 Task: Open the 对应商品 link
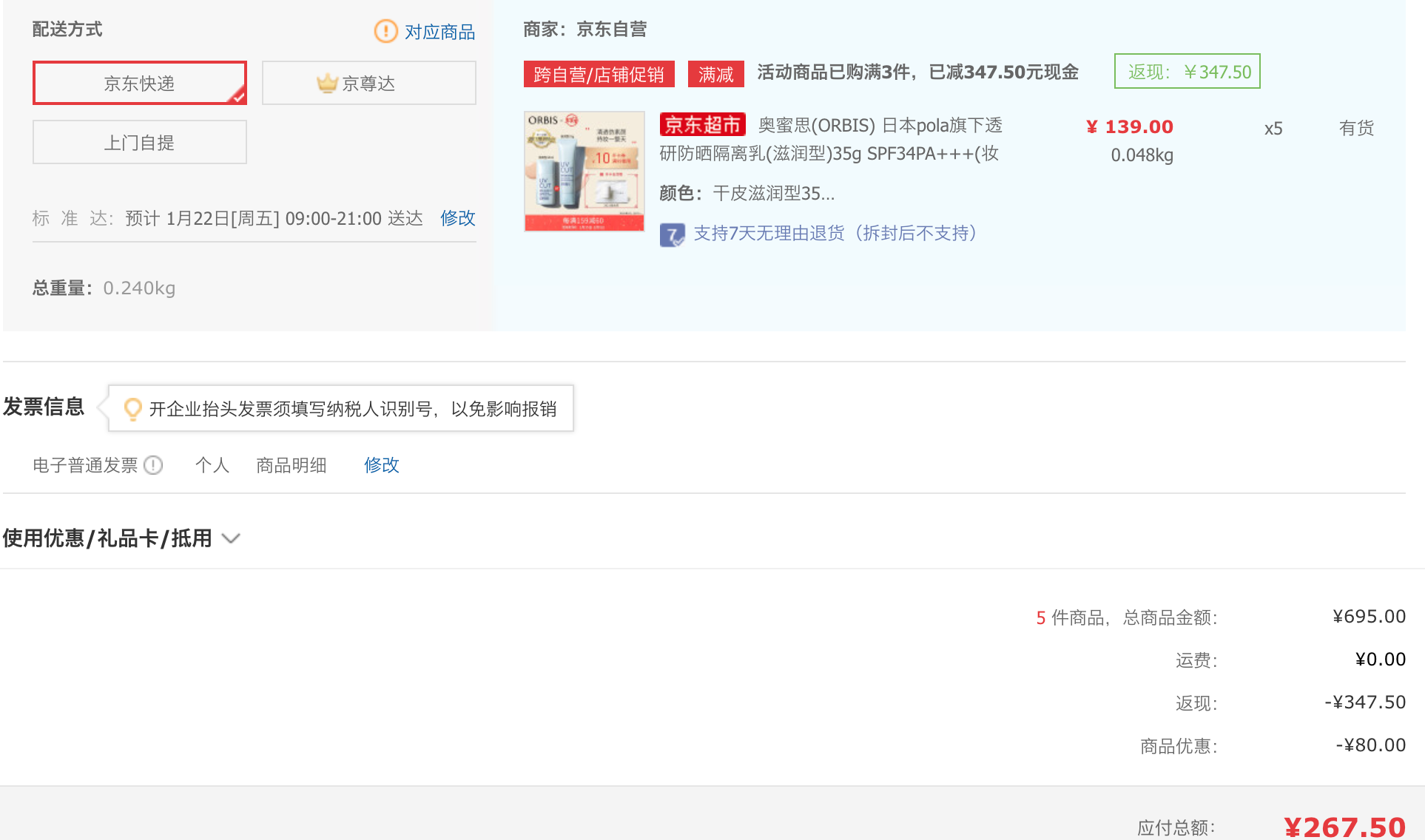click(439, 32)
